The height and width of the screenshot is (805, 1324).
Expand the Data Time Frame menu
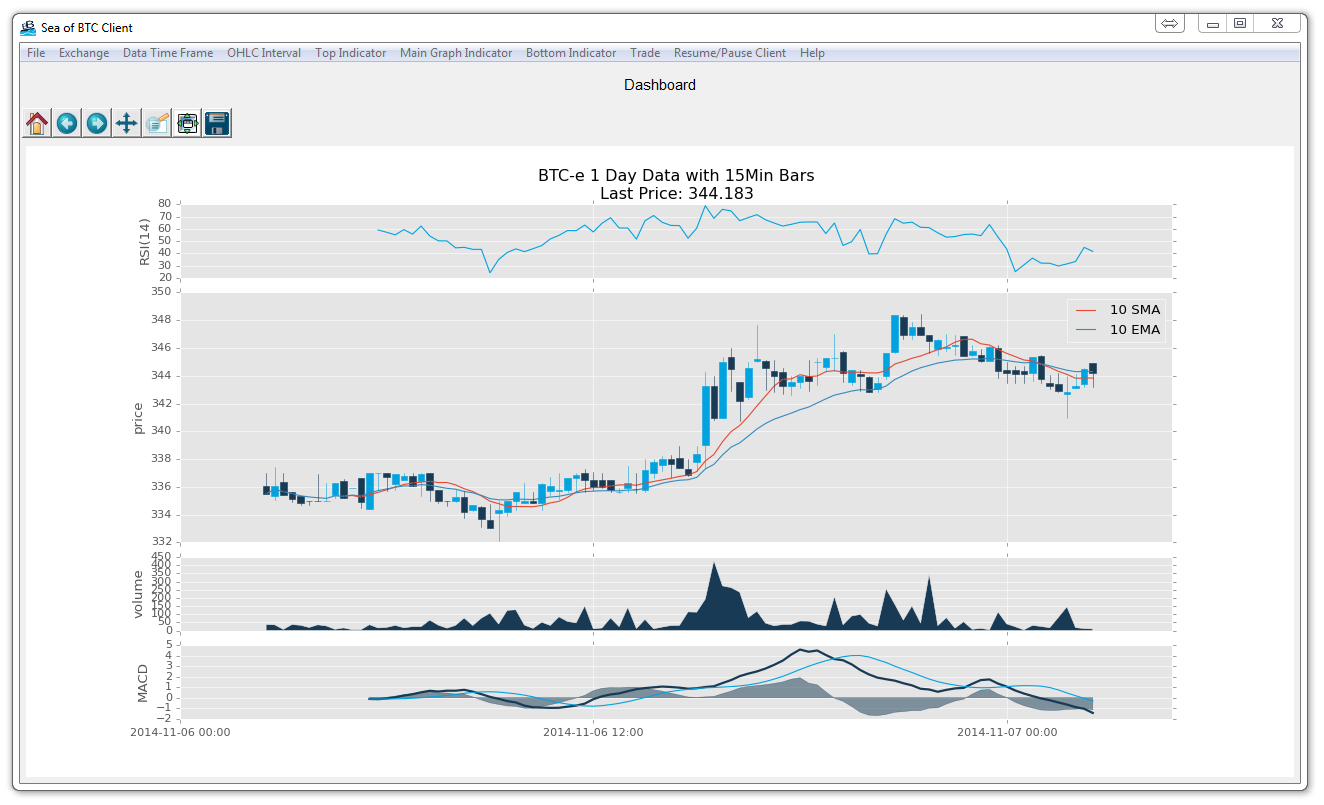click(168, 53)
